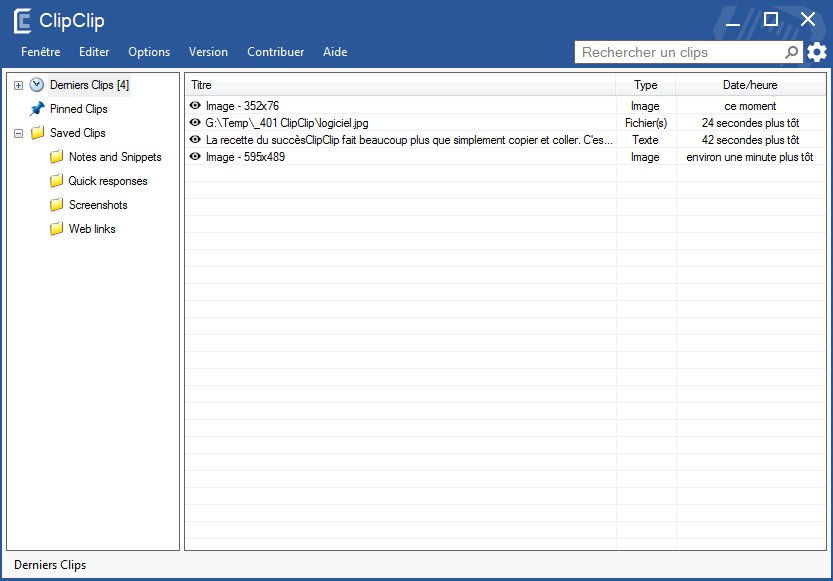This screenshot has width=833, height=581.
Task: Open the Screenshots folder
Action: [98, 204]
